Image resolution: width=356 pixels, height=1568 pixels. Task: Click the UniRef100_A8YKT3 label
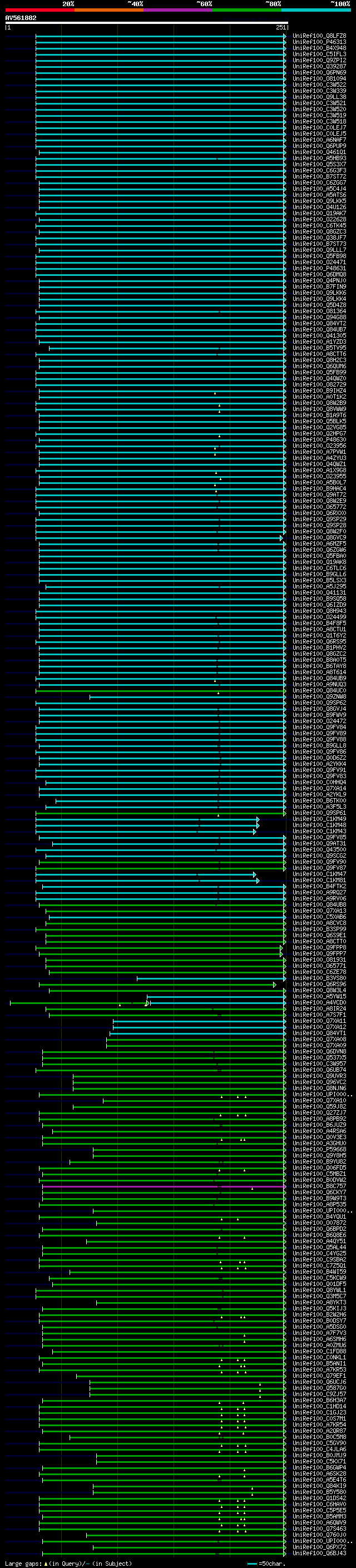[x=319, y=1302]
